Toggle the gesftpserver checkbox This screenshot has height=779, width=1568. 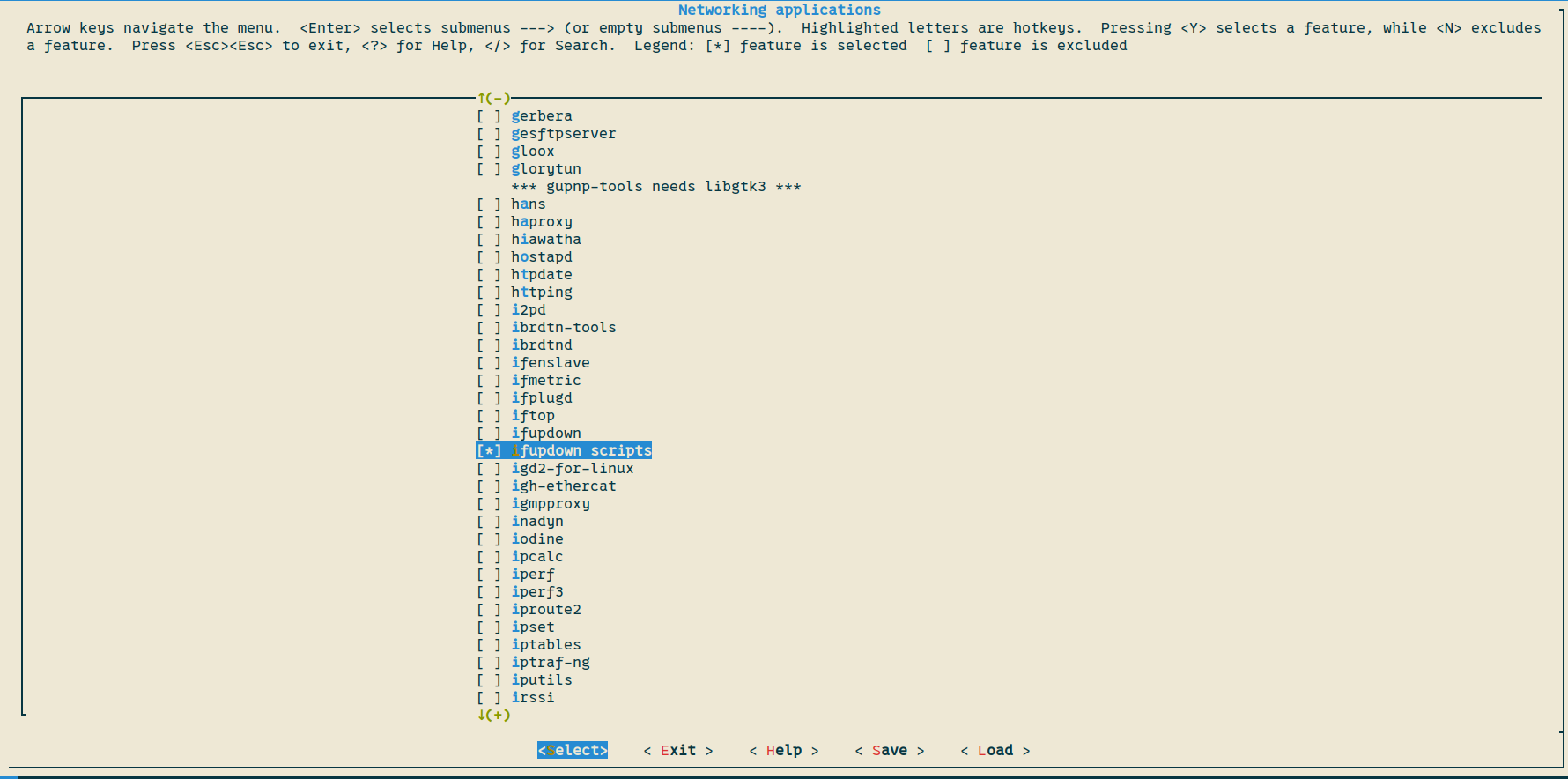489,134
